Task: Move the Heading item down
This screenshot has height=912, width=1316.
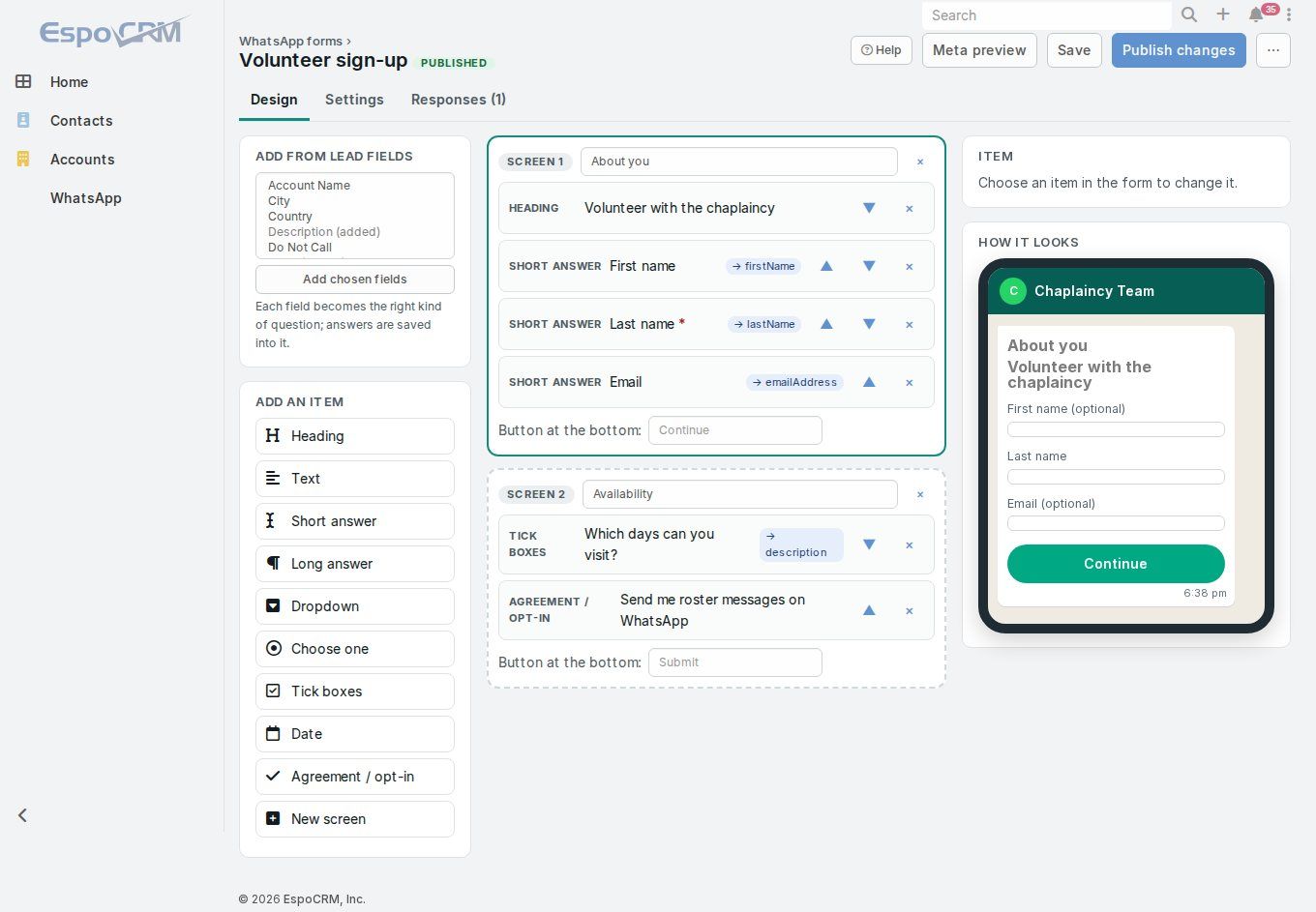Action: coord(869,208)
